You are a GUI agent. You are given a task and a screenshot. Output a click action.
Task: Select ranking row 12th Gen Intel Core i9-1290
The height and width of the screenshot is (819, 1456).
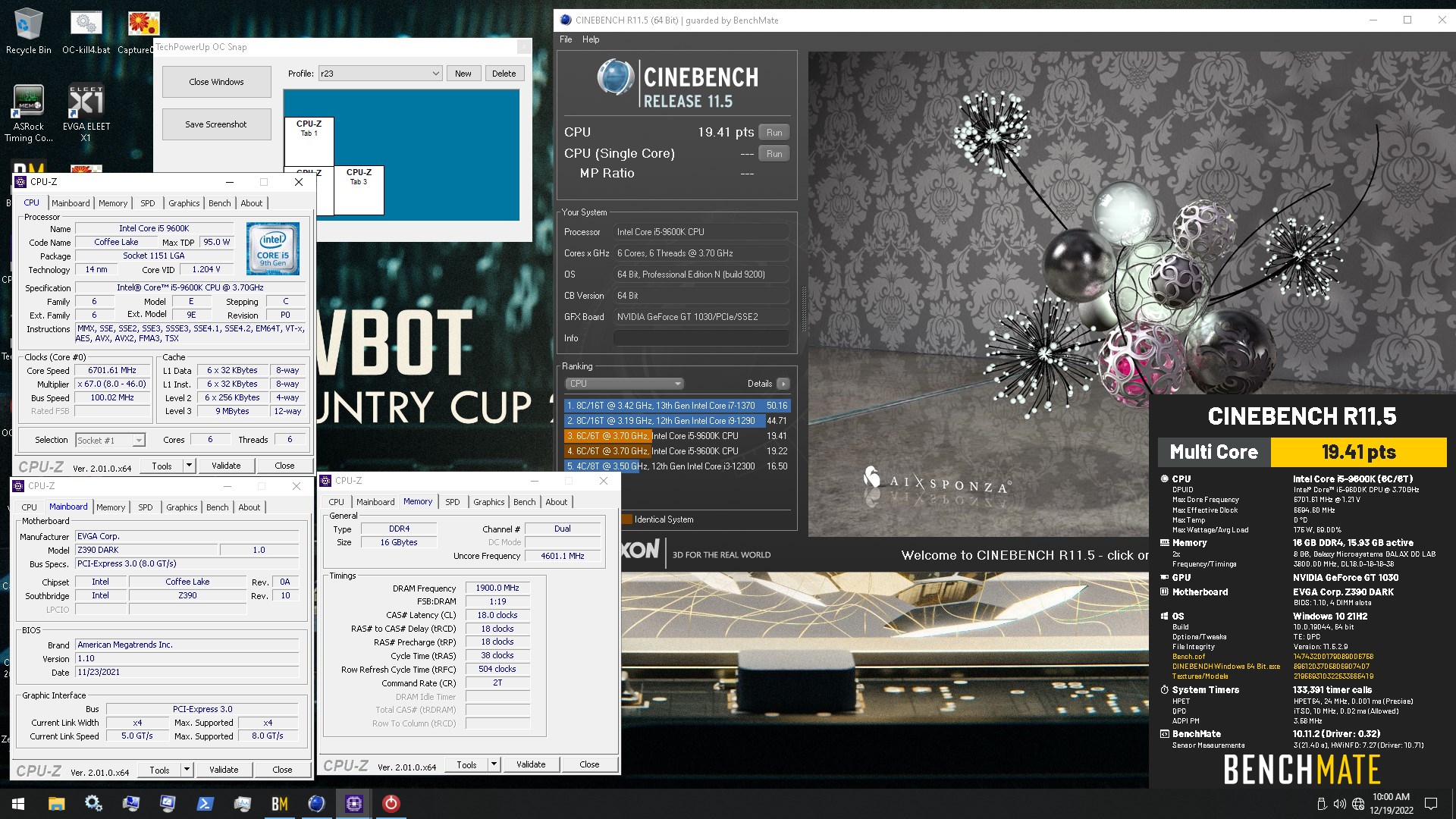[677, 421]
